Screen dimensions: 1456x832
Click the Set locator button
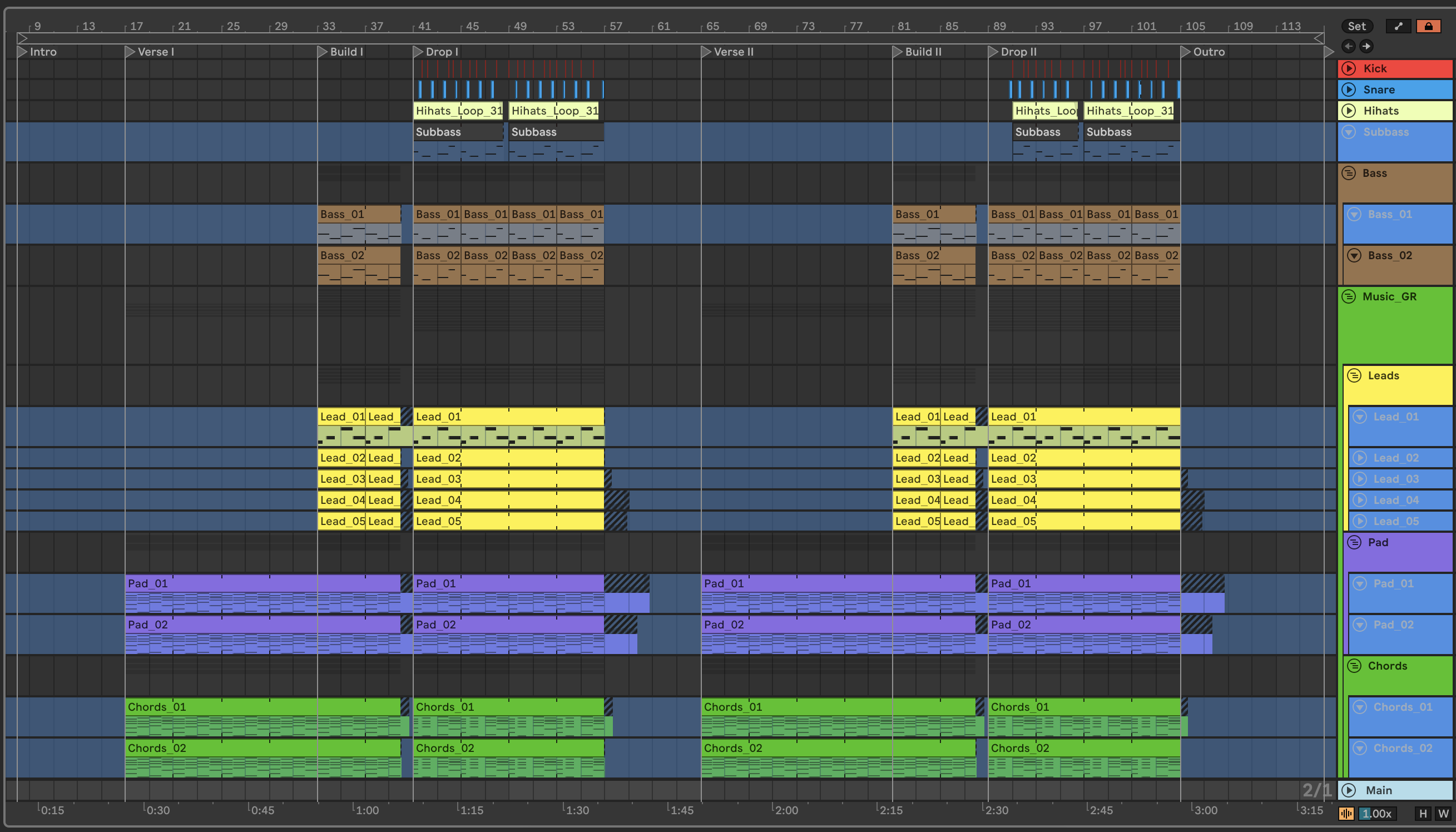click(x=1356, y=26)
